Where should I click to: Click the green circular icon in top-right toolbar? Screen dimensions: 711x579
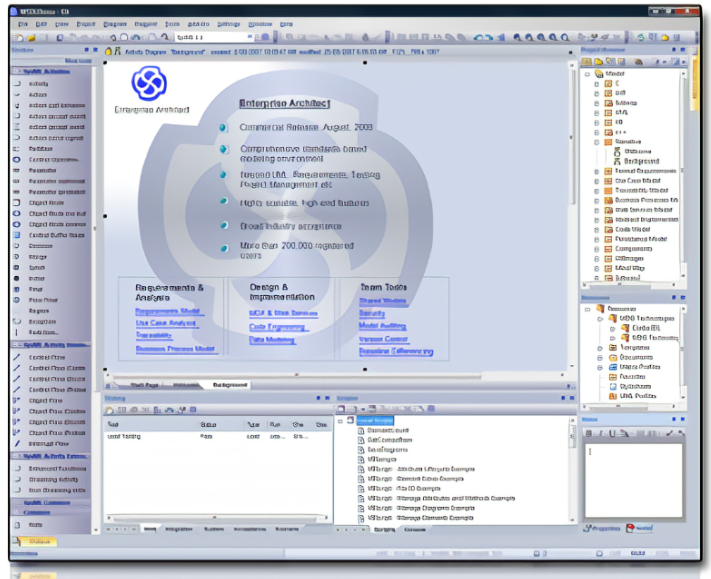pos(641,38)
